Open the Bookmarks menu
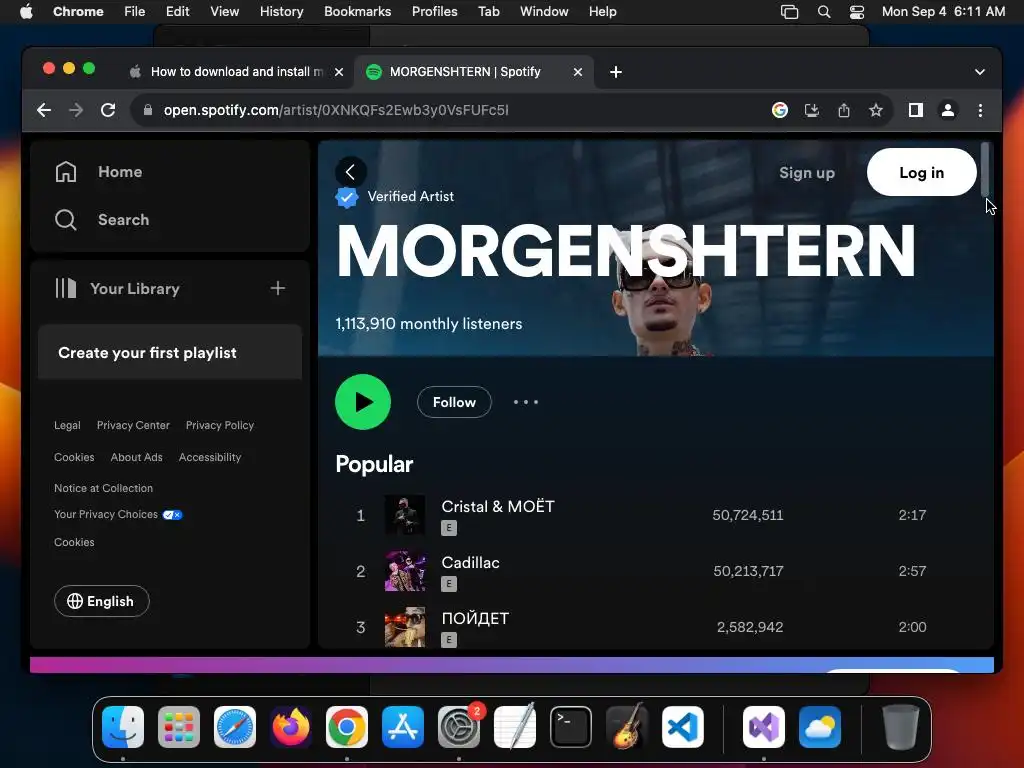The height and width of the screenshot is (768, 1024). (358, 12)
